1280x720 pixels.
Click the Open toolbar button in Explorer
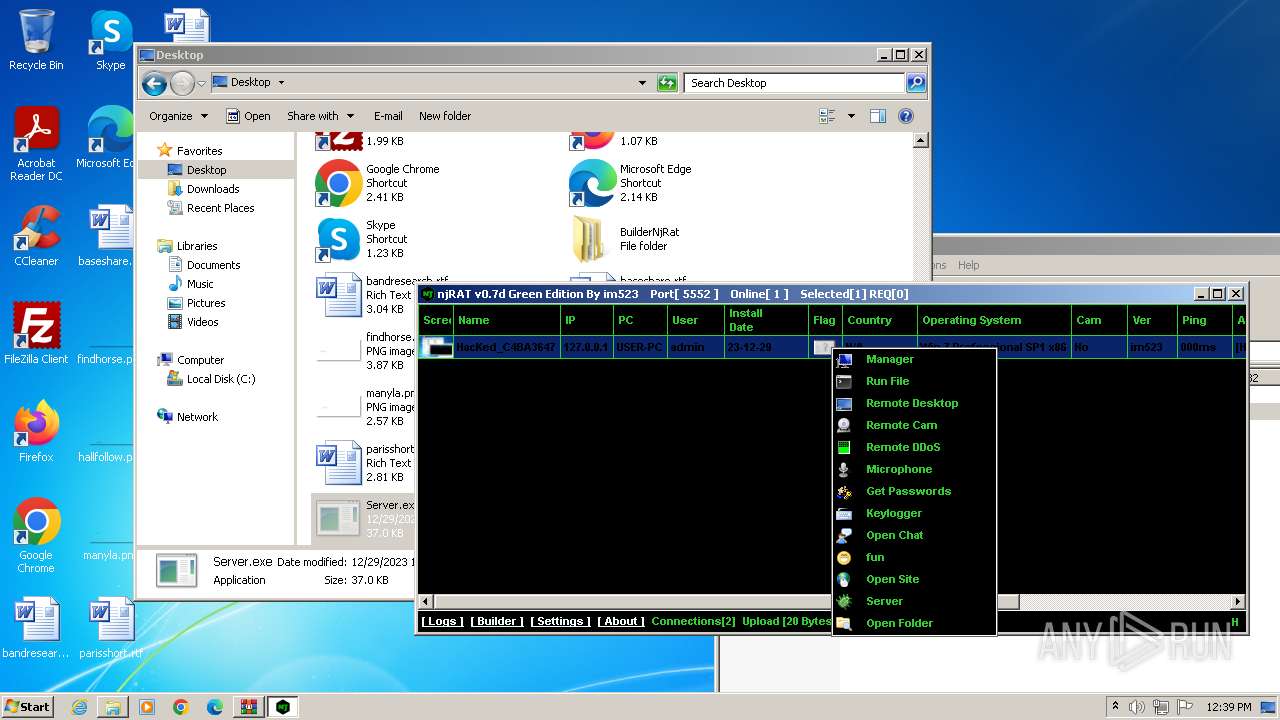(x=248, y=116)
